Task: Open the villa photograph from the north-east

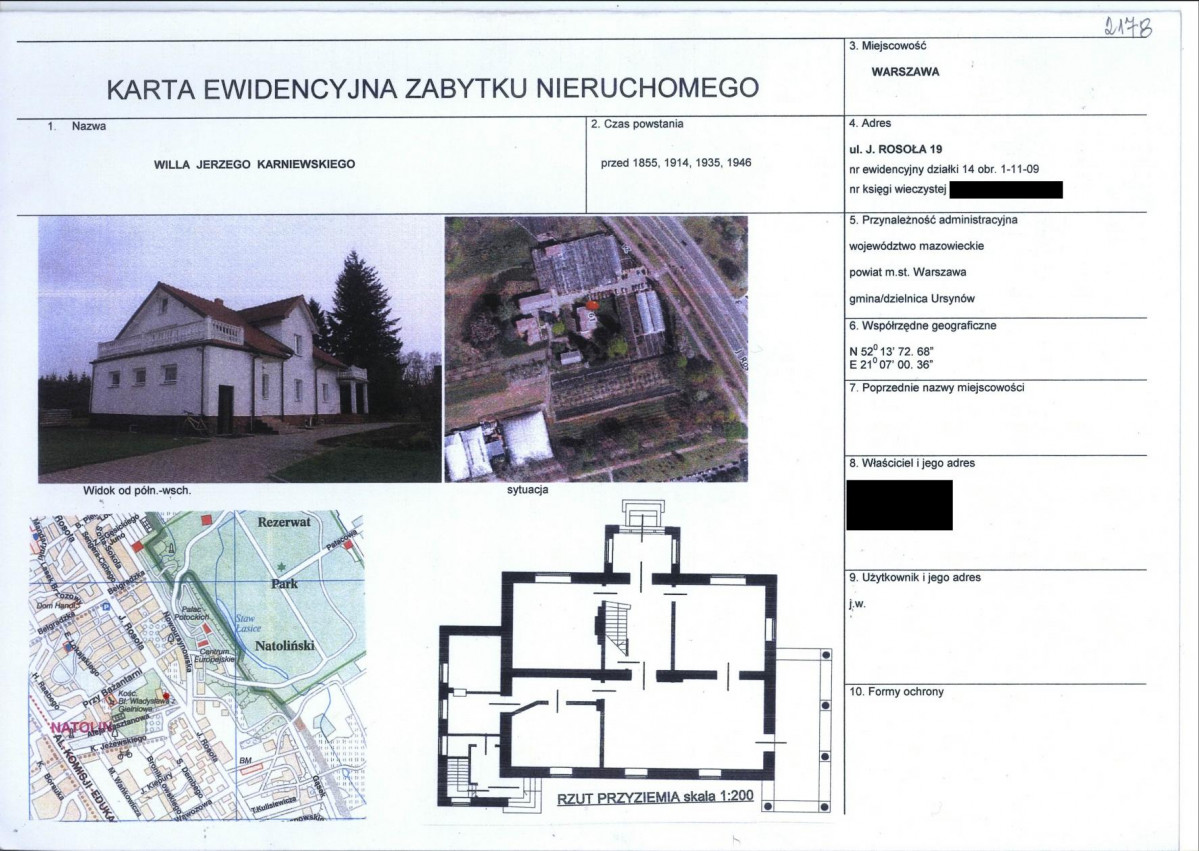Action: pyautogui.click(x=239, y=349)
